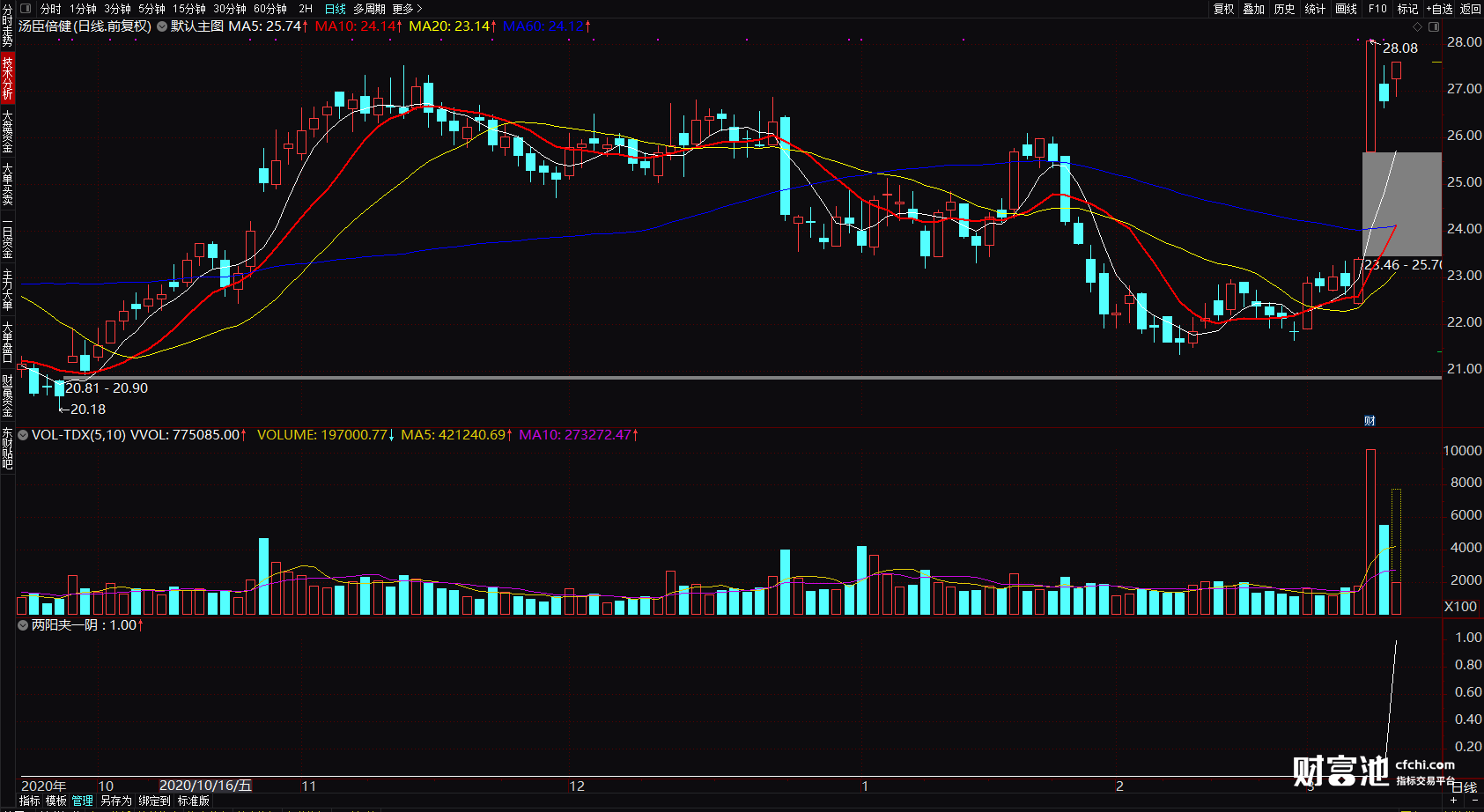The image size is (1484, 812).
Task: Select the 1分钟 period
Action: [x=83, y=9]
